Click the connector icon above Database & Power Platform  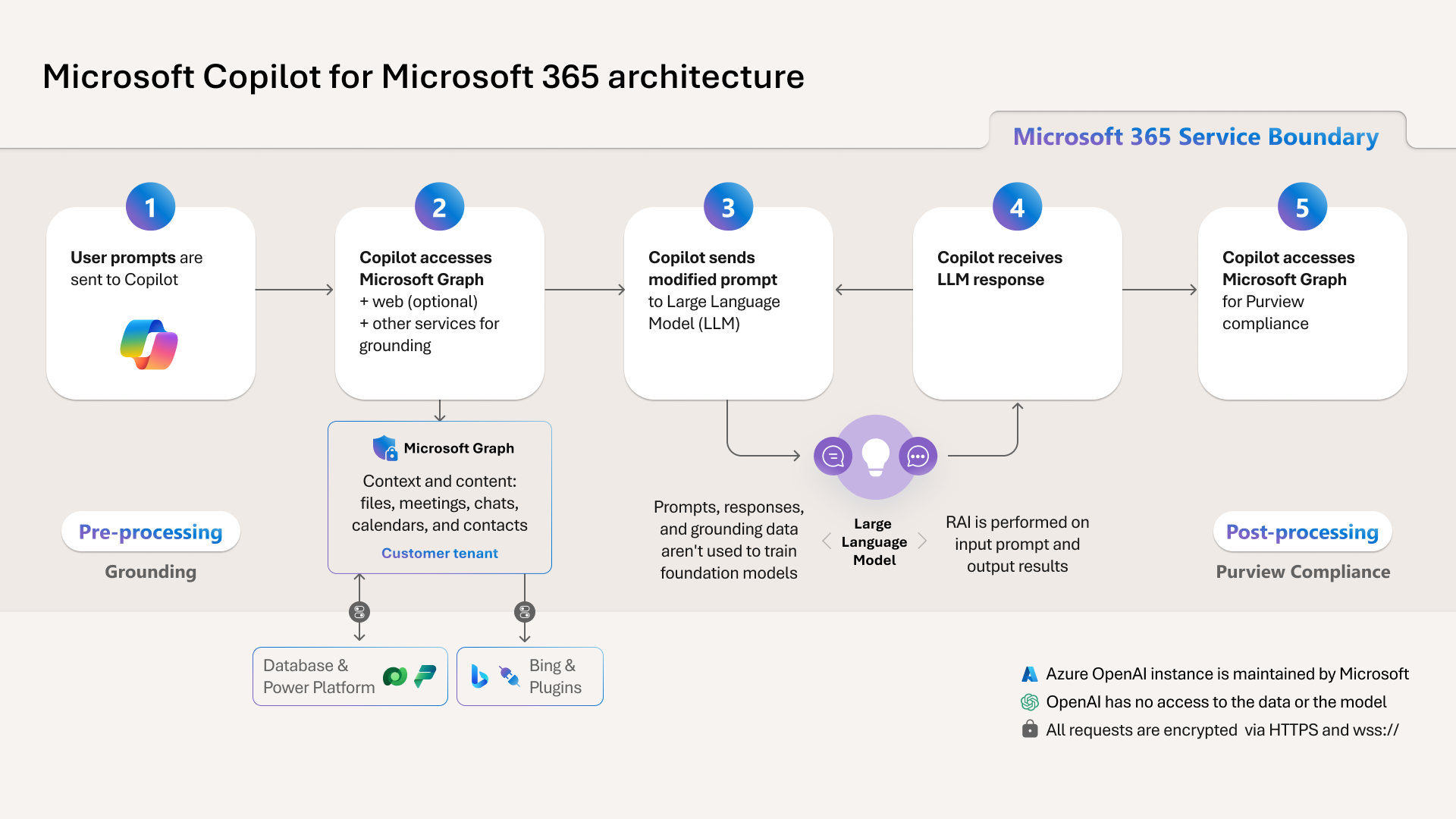[x=359, y=611]
